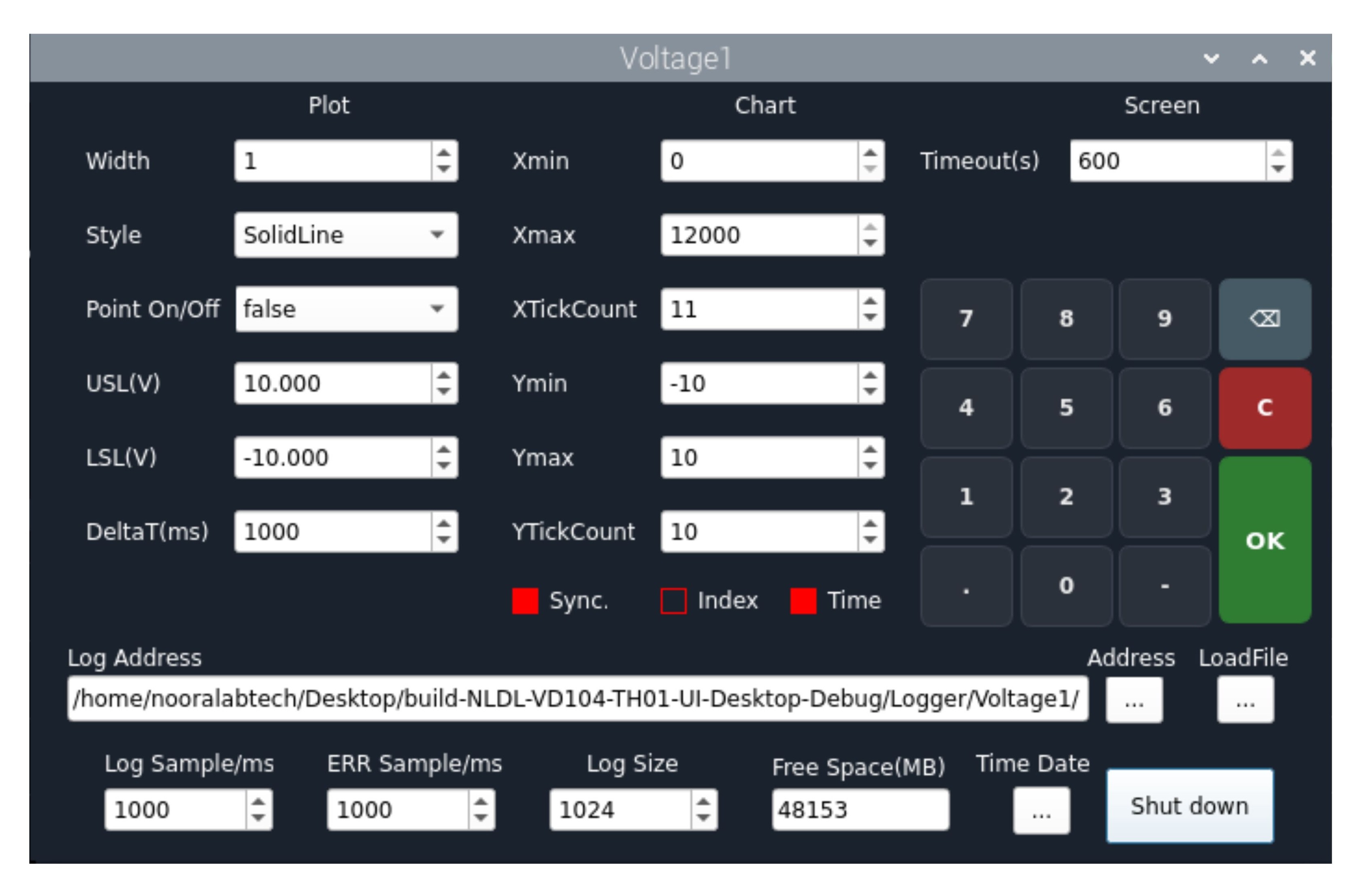
Task: Open the Point On/Off dropdown
Action: point(346,309)
